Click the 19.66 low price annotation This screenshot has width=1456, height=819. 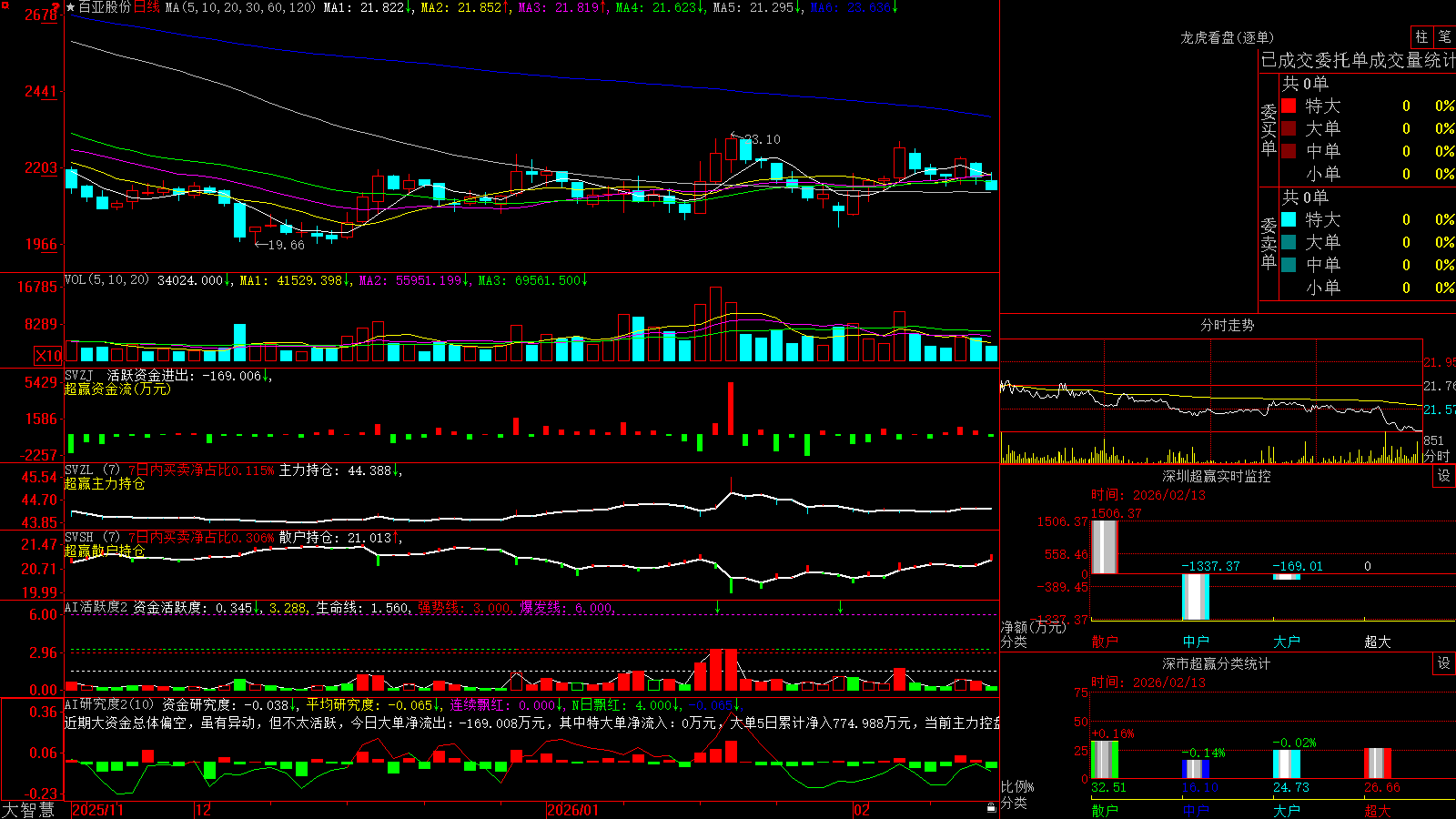[286, 245]
